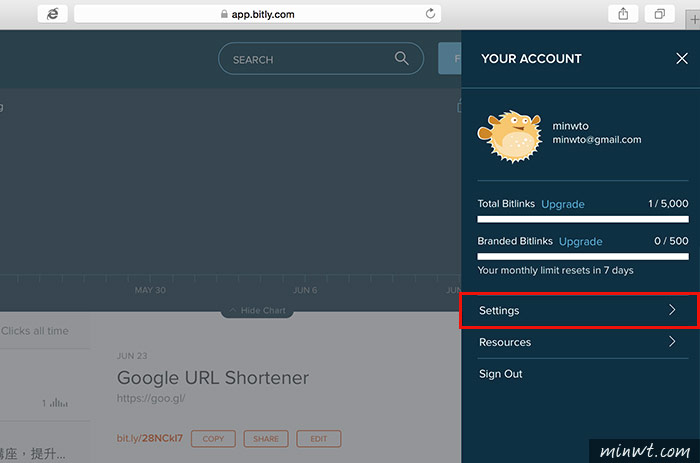Click the COPY button

click(x=213, y=438)
